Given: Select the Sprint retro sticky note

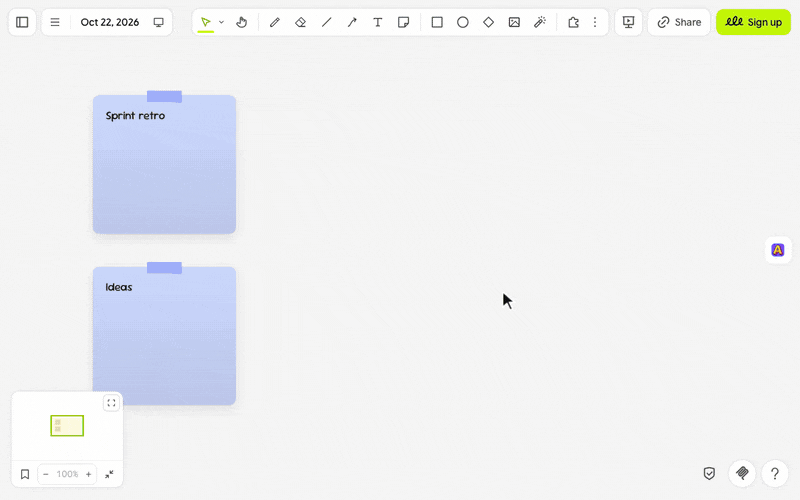Looking at the screenshot, I should coord(164,163).
